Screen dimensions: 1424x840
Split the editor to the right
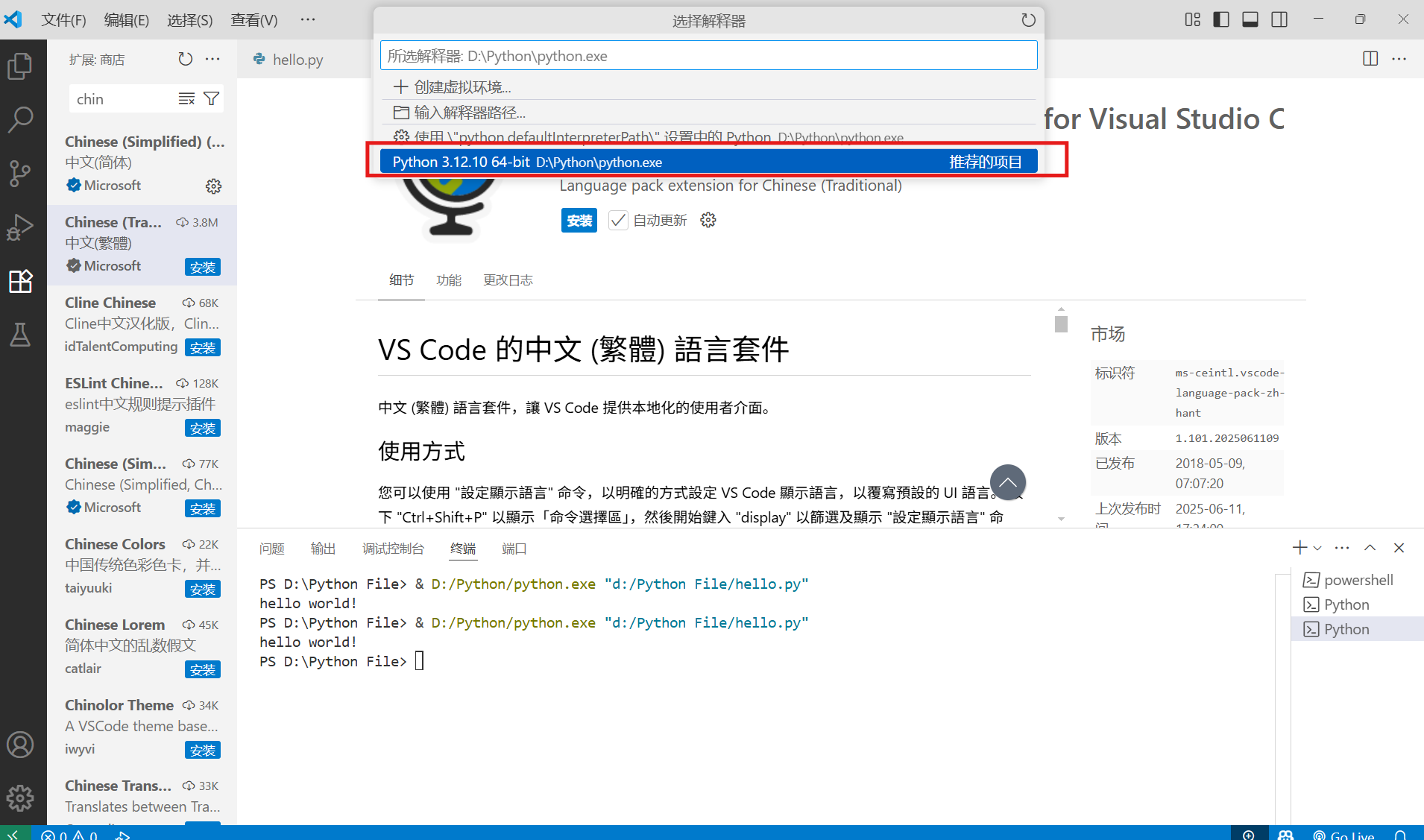1370,59
